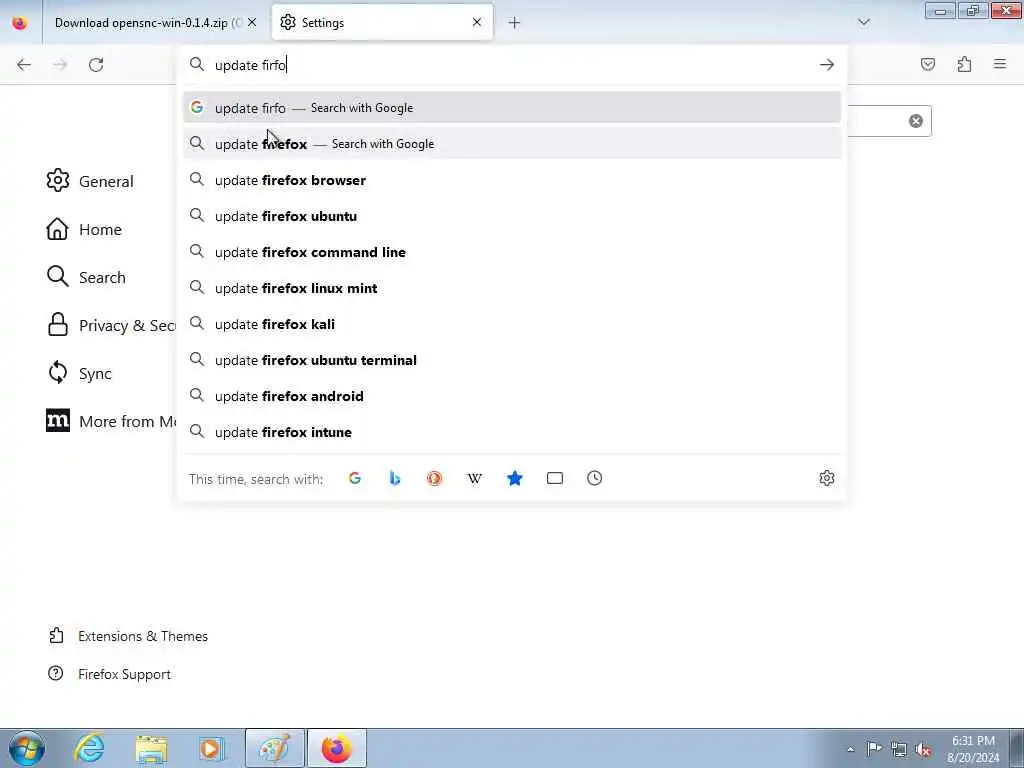Open Search settings category
Screen dimensions: 1024x768
coord(86,277)
